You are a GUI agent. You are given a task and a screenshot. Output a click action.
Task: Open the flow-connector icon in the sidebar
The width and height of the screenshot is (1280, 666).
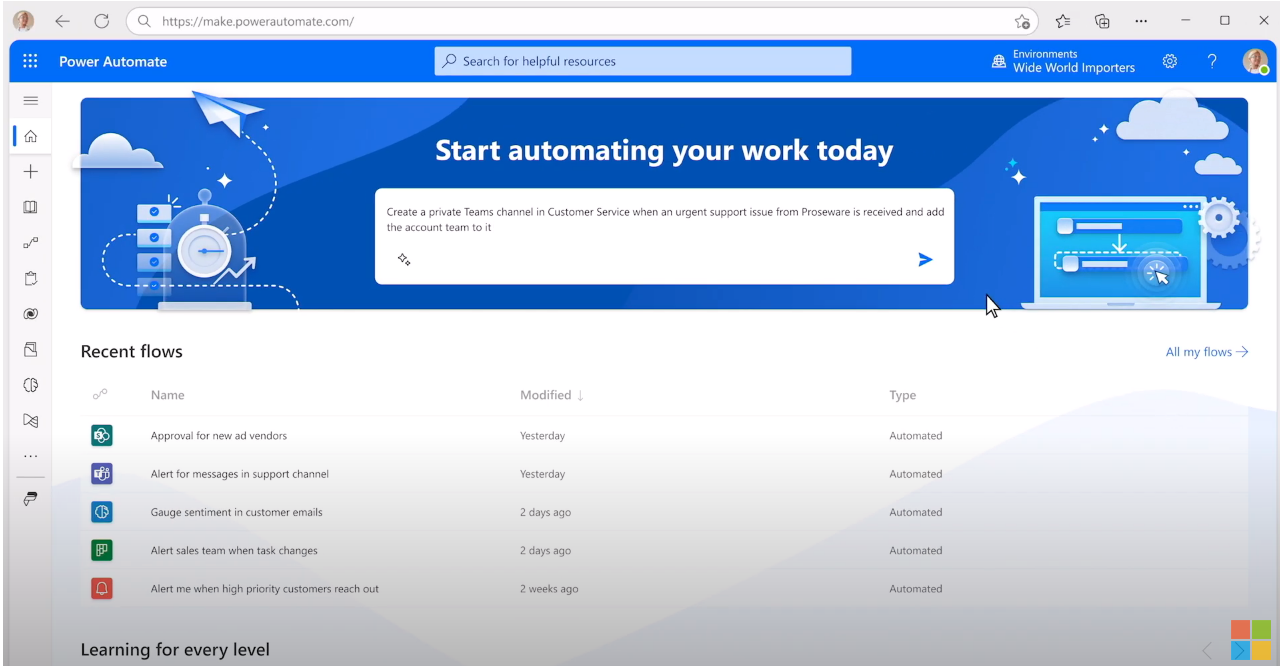[30, 243]
